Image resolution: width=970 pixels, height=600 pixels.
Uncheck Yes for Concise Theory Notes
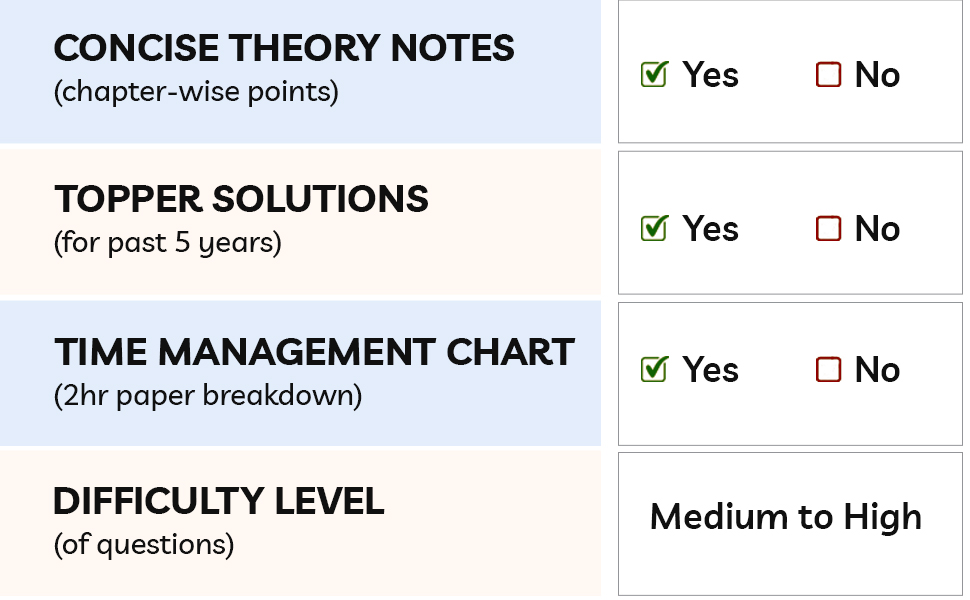pyautogui.click(x=653, y=75)
